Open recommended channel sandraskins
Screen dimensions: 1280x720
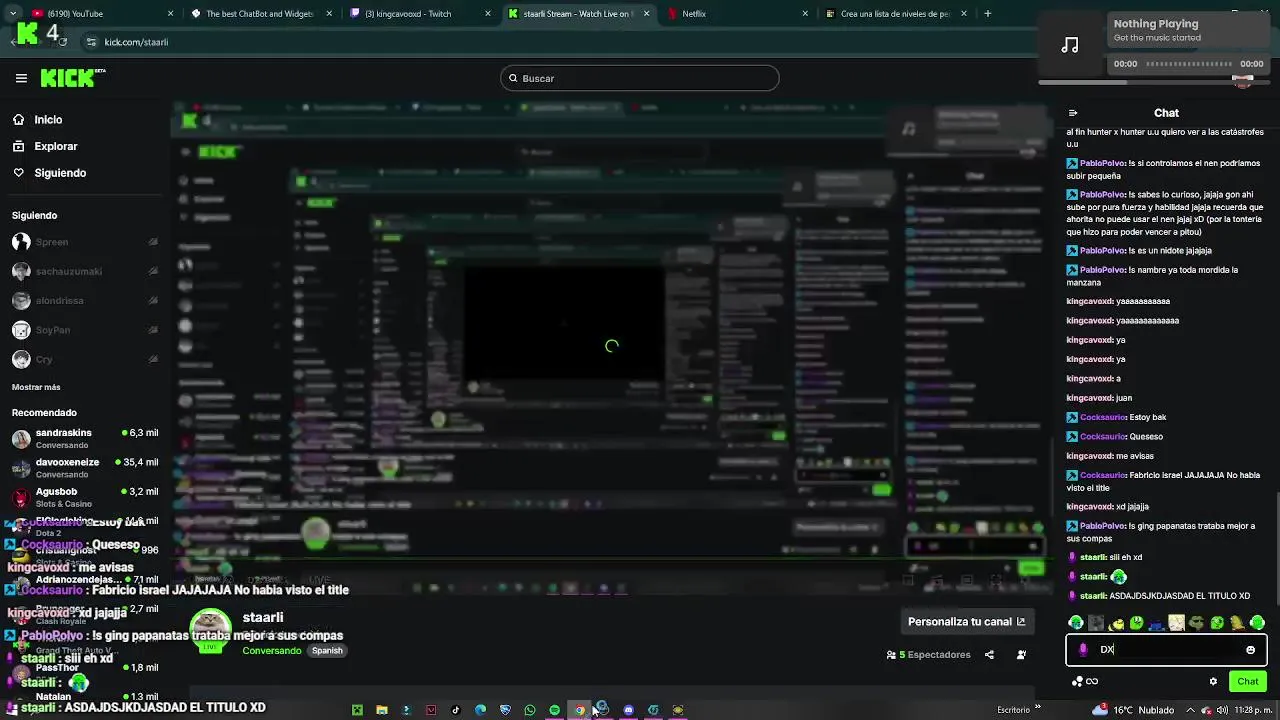[85, 438]
